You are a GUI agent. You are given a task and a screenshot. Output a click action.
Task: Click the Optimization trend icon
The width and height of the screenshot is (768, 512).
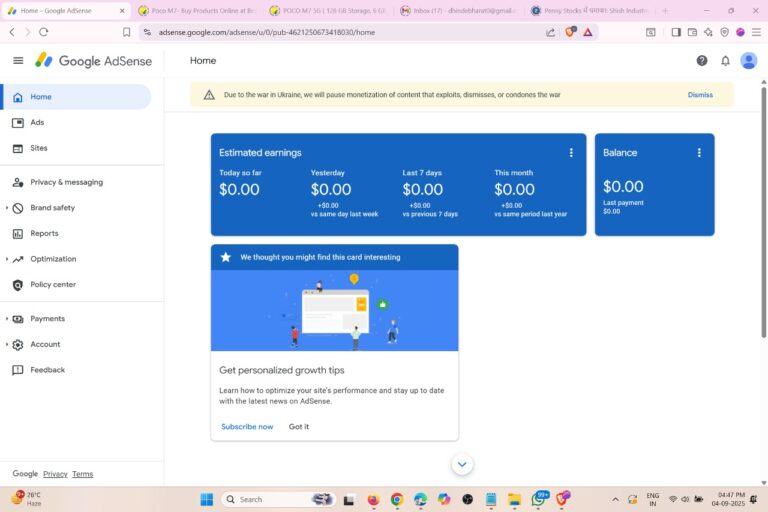click(x=18, y=259)
